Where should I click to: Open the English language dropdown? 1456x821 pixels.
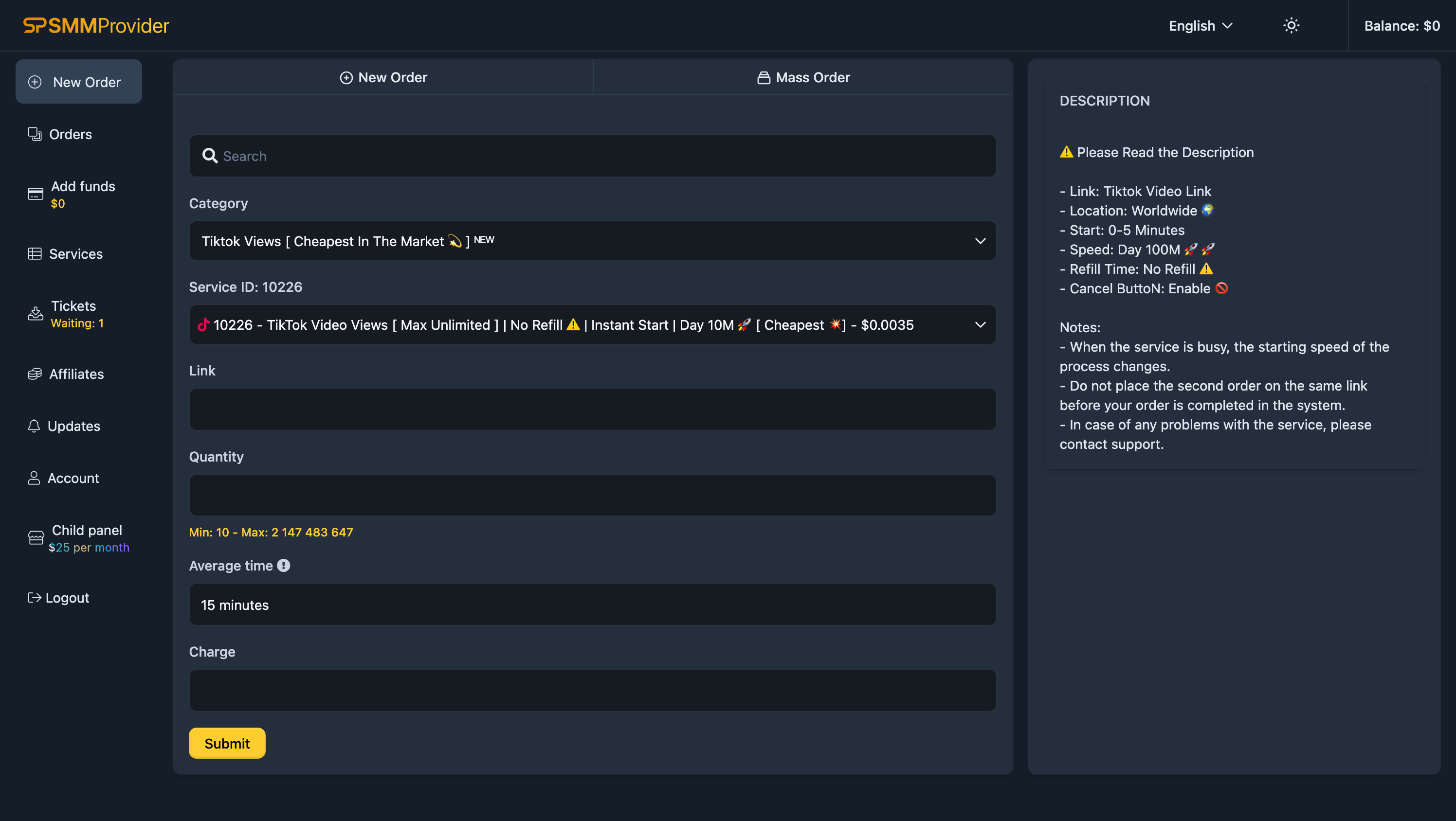tap(1200, 26)
